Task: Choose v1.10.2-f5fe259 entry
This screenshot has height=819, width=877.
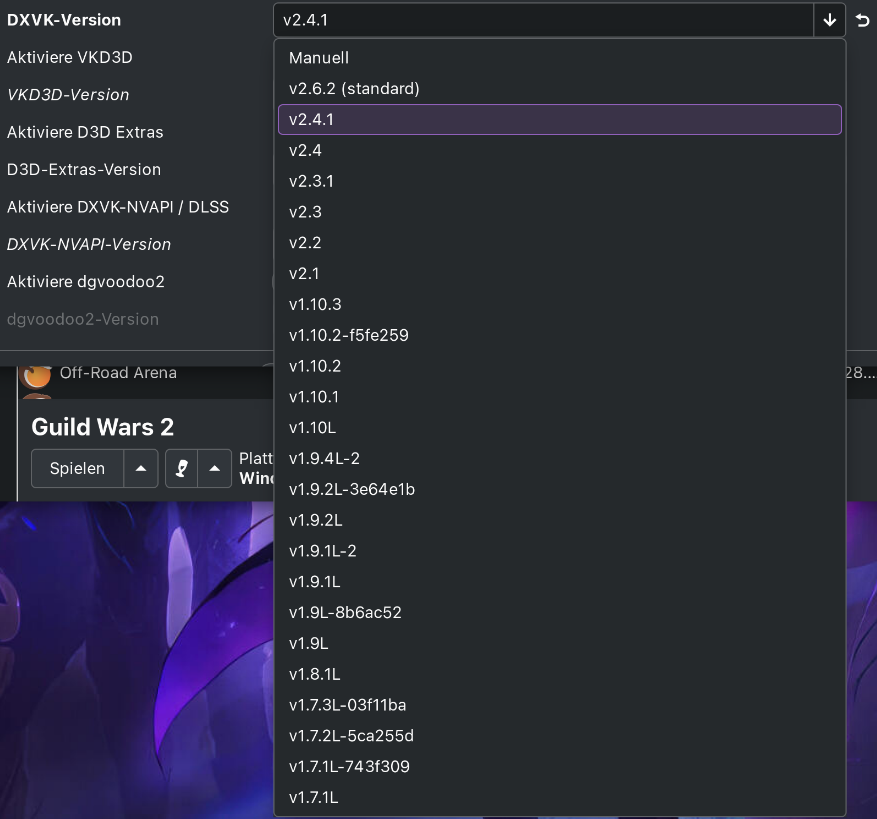Action: (x=559, y=335)
